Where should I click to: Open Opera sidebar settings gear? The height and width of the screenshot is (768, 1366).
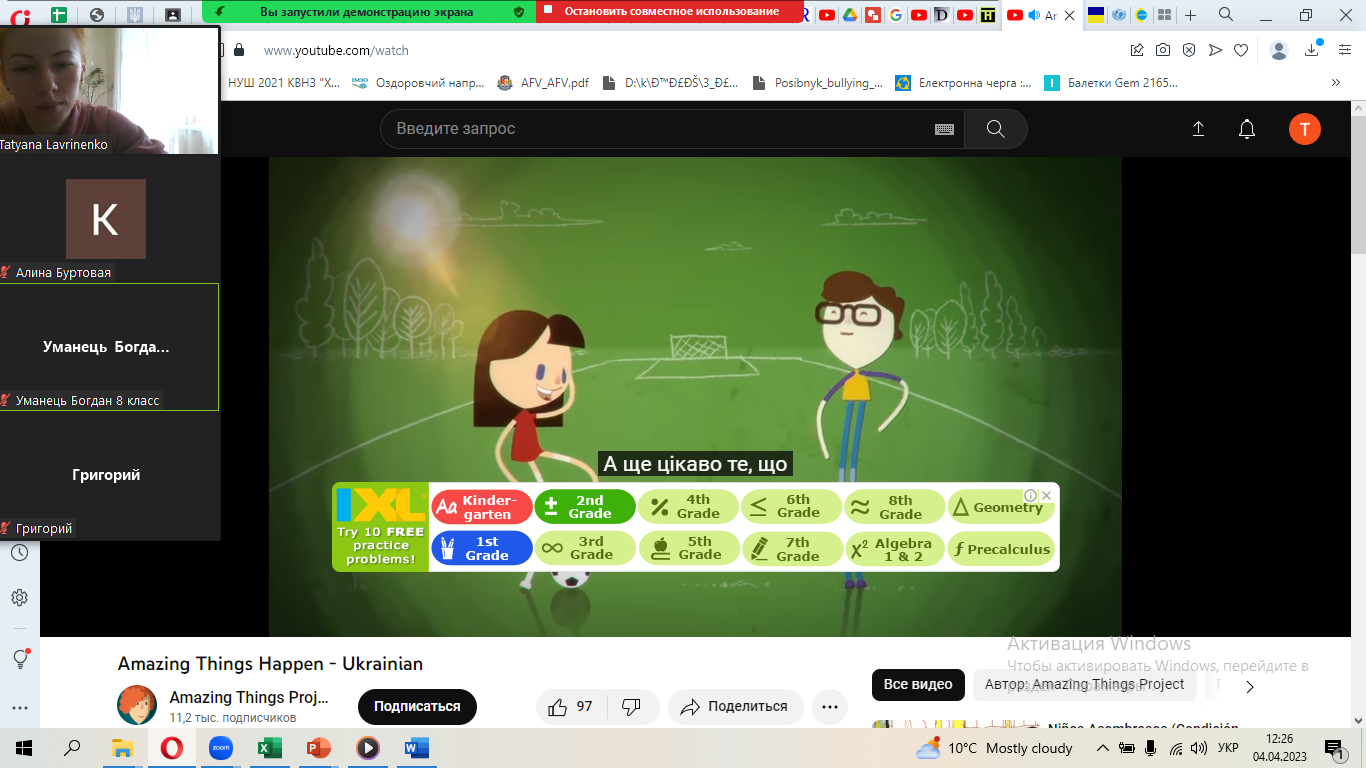click(19, 598)
